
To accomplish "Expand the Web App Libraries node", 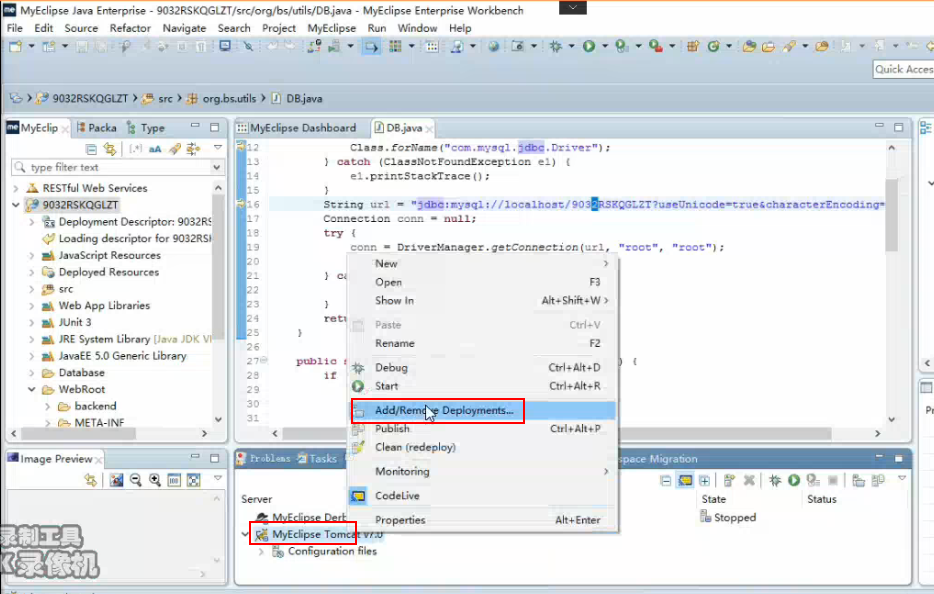I will coord(32,306).
